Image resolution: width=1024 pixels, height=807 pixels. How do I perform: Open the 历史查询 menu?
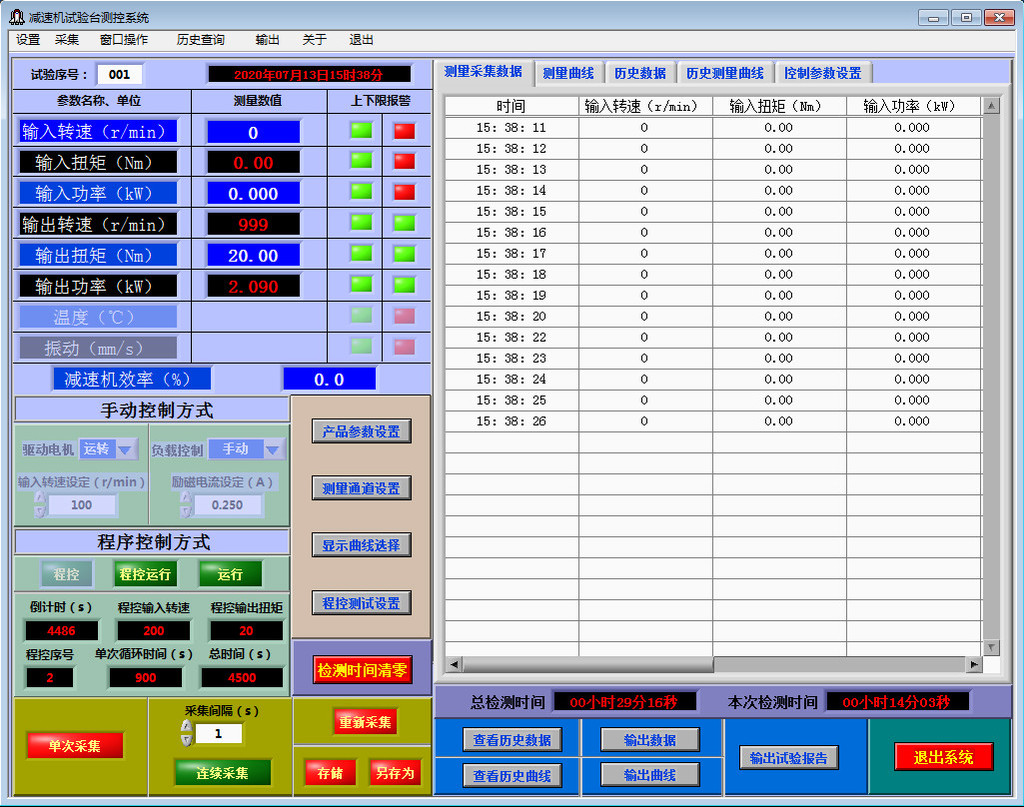(x=200, y=40)
